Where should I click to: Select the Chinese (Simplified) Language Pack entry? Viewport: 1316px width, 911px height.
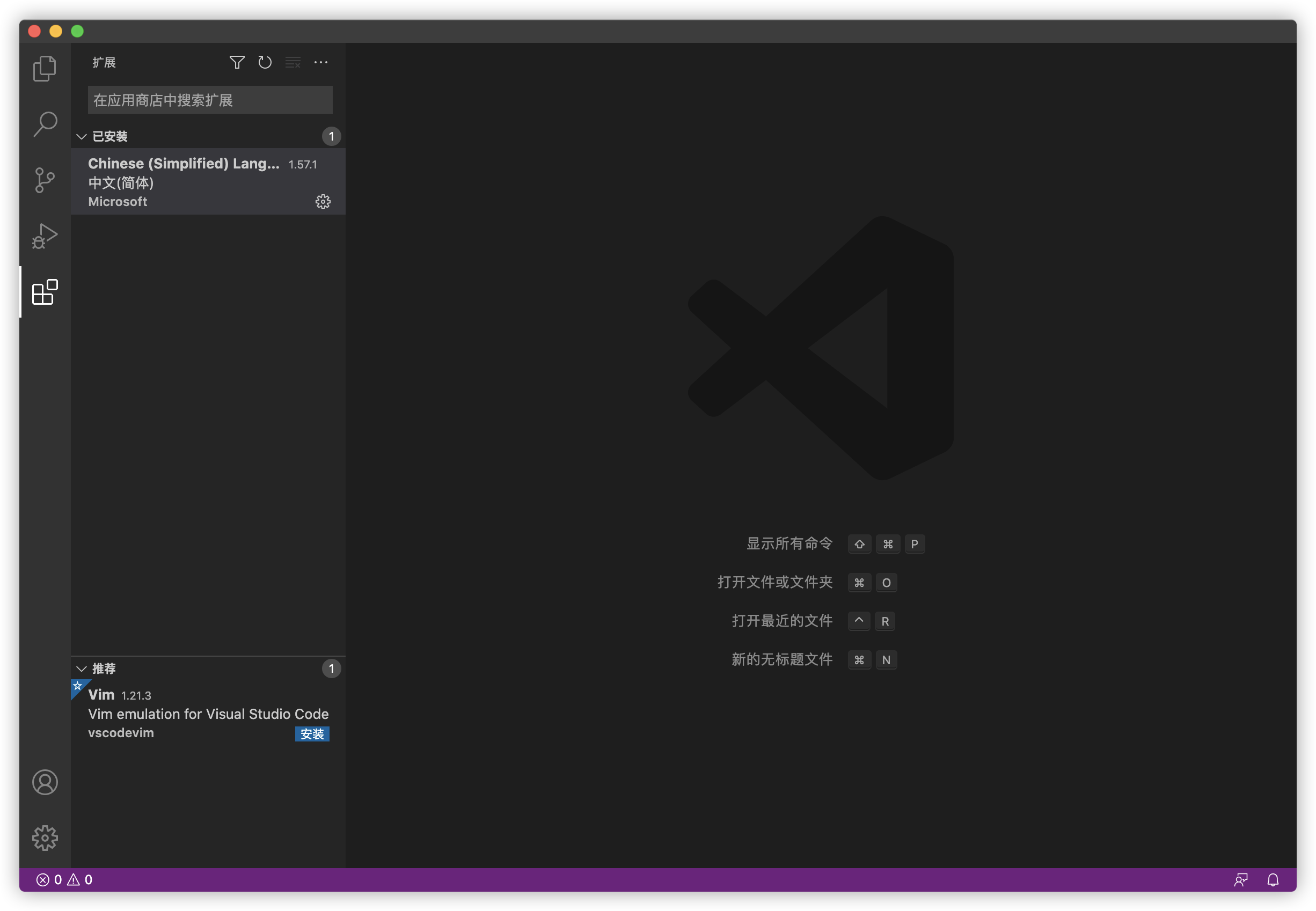(x=208, y=181)
